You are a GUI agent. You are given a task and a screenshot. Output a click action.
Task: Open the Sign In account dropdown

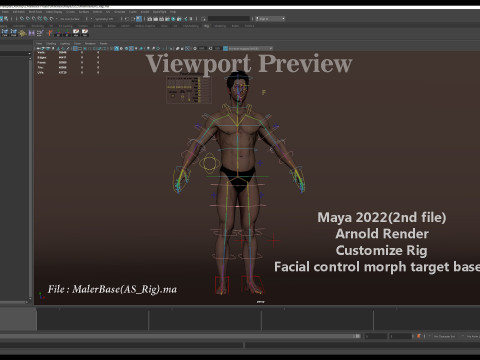click(270, 19)
